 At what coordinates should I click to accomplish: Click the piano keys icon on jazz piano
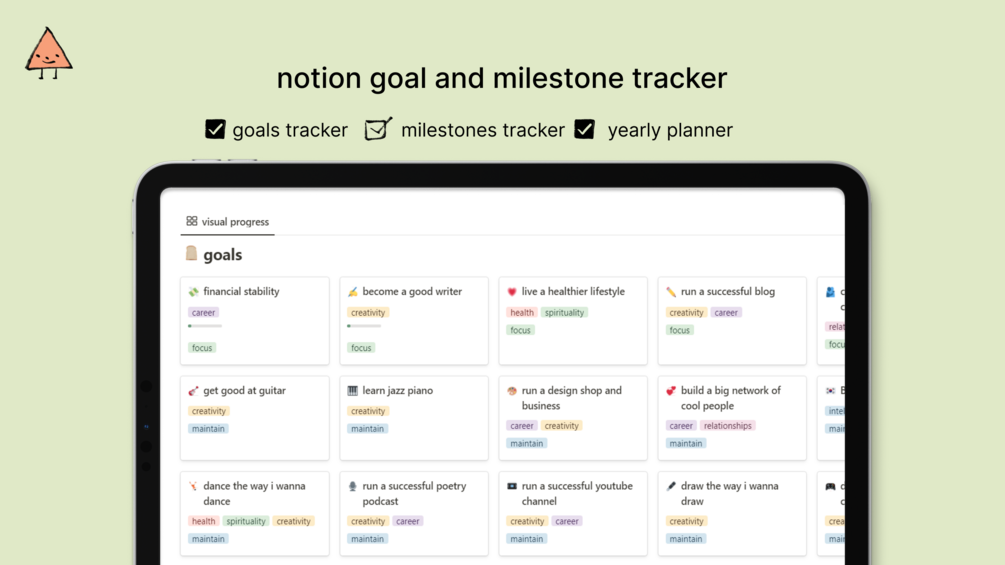tap(352, 391)
